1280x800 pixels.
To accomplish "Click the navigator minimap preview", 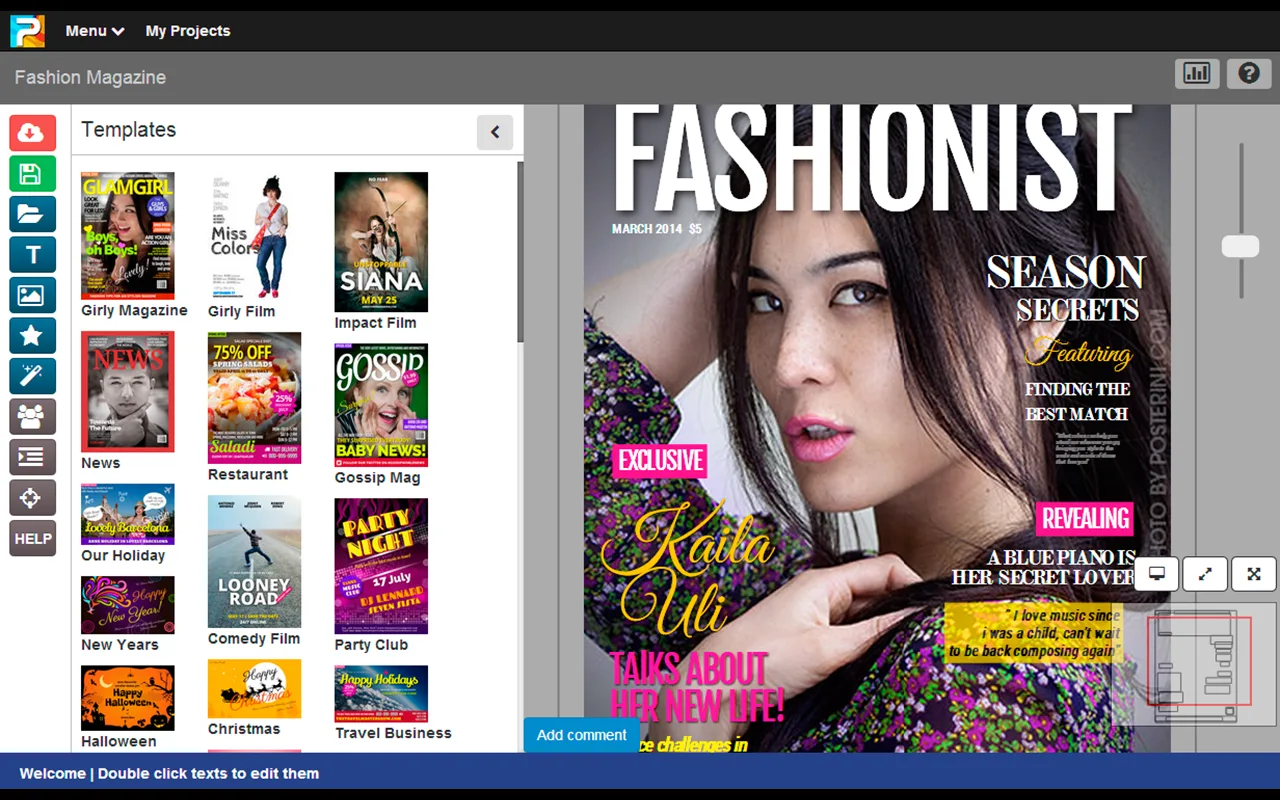I will pos(1195,663).
